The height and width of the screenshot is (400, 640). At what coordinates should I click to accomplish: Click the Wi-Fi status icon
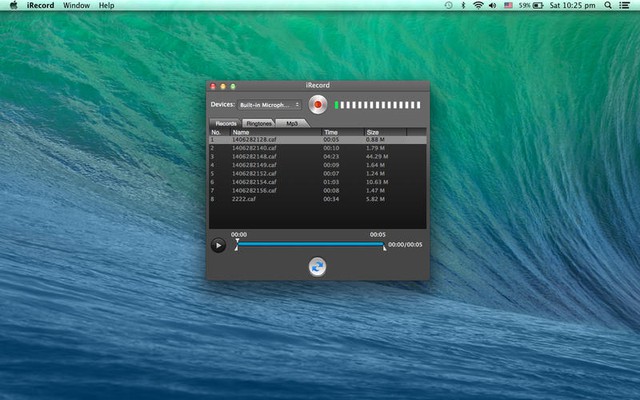[x=478, y=6]
